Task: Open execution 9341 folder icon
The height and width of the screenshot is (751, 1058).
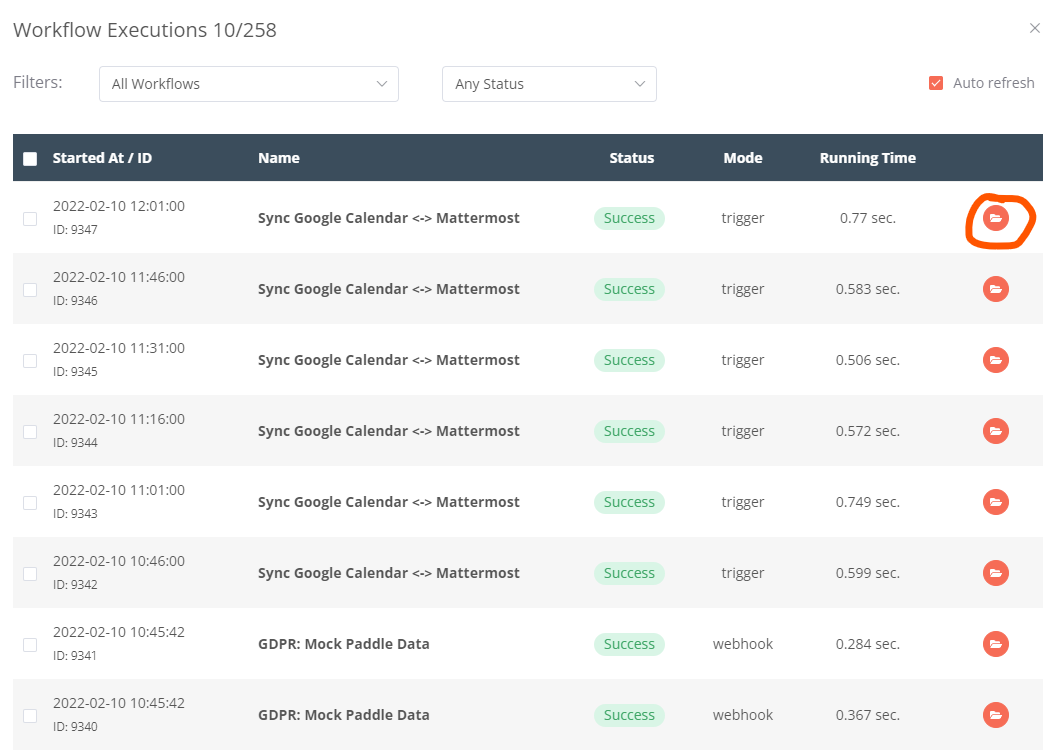Action: click(x=995, y=644)
